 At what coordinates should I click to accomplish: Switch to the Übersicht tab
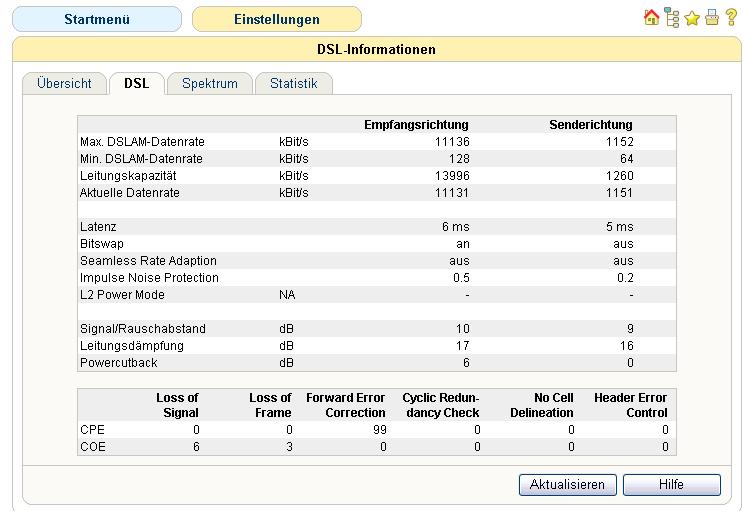(64, 84)
